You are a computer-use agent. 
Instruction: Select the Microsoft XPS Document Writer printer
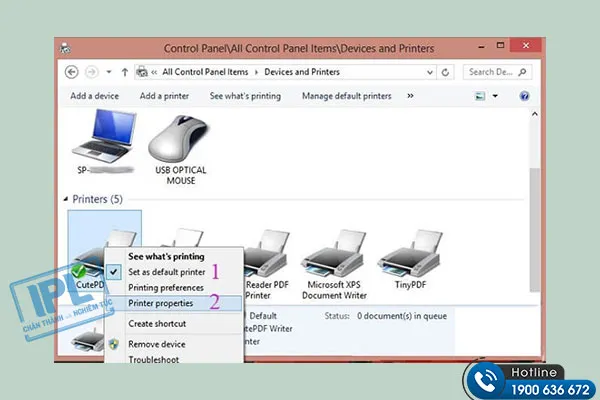click(x=336, y=255)
